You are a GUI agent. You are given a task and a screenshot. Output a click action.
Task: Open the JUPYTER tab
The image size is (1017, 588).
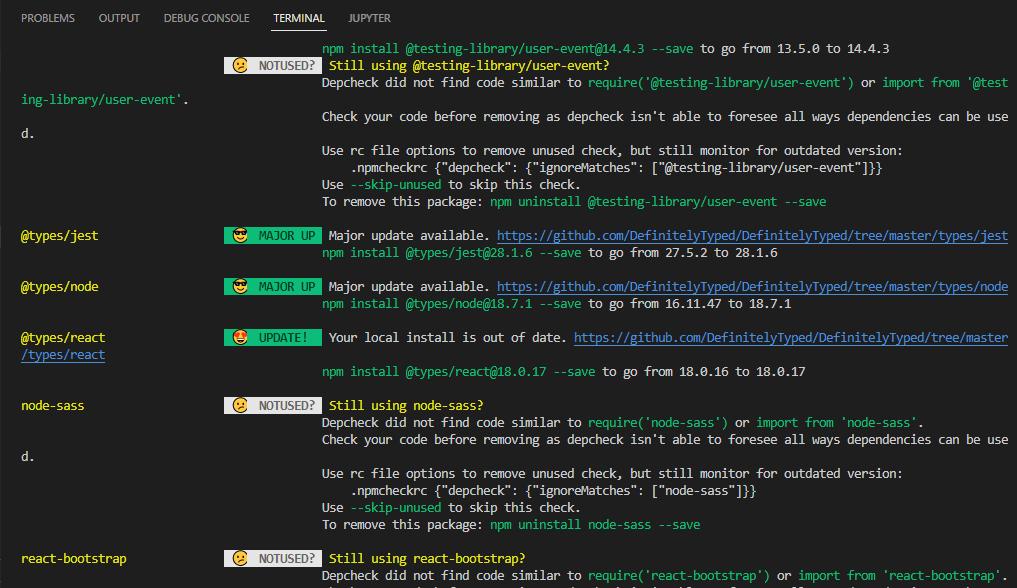point(369,18)
